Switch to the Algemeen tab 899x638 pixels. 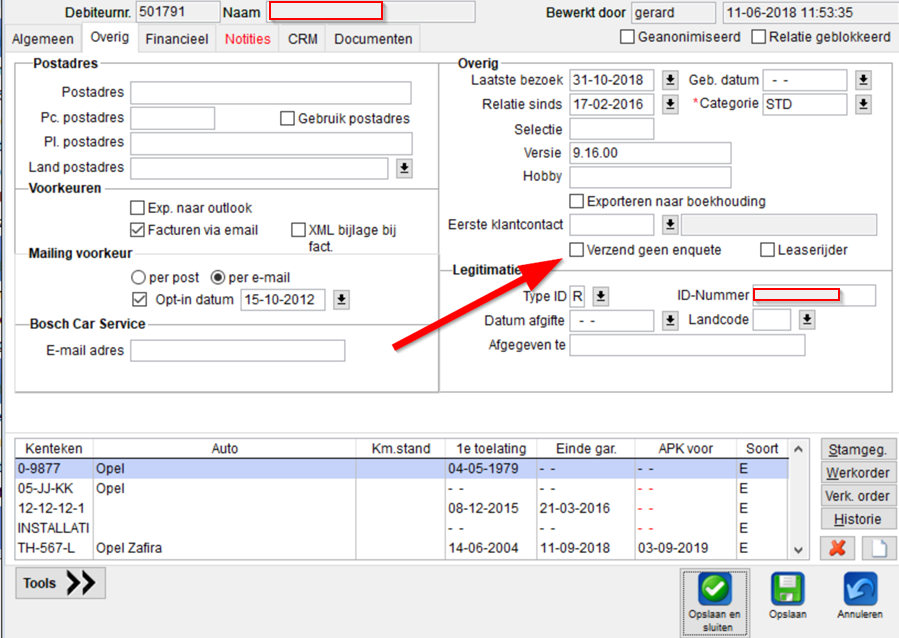click(43, 39)
